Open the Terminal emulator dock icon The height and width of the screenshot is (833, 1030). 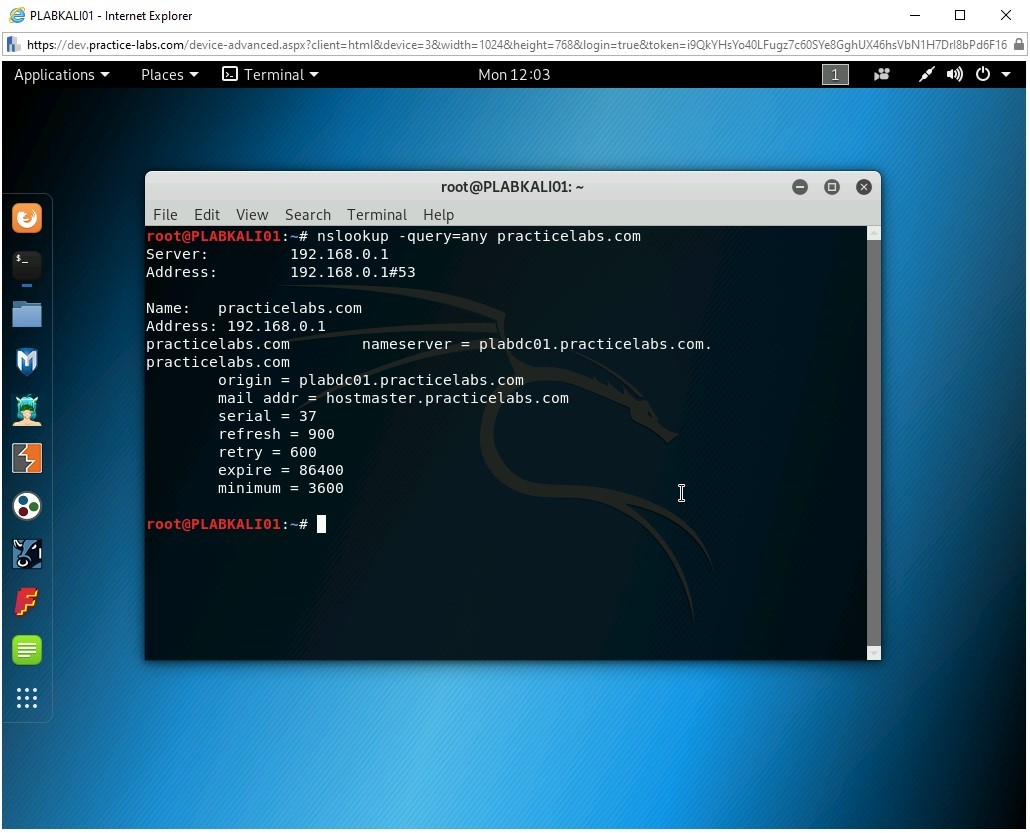tap(27, 266)
